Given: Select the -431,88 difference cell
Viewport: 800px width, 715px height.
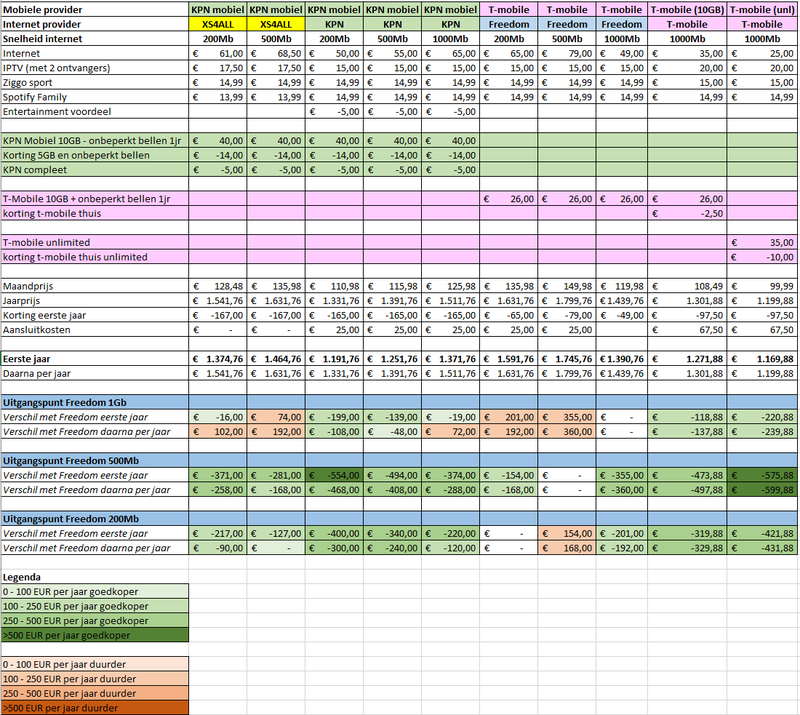Looking at the screenshot, I should pyautogui.click(x=762, y=548).
